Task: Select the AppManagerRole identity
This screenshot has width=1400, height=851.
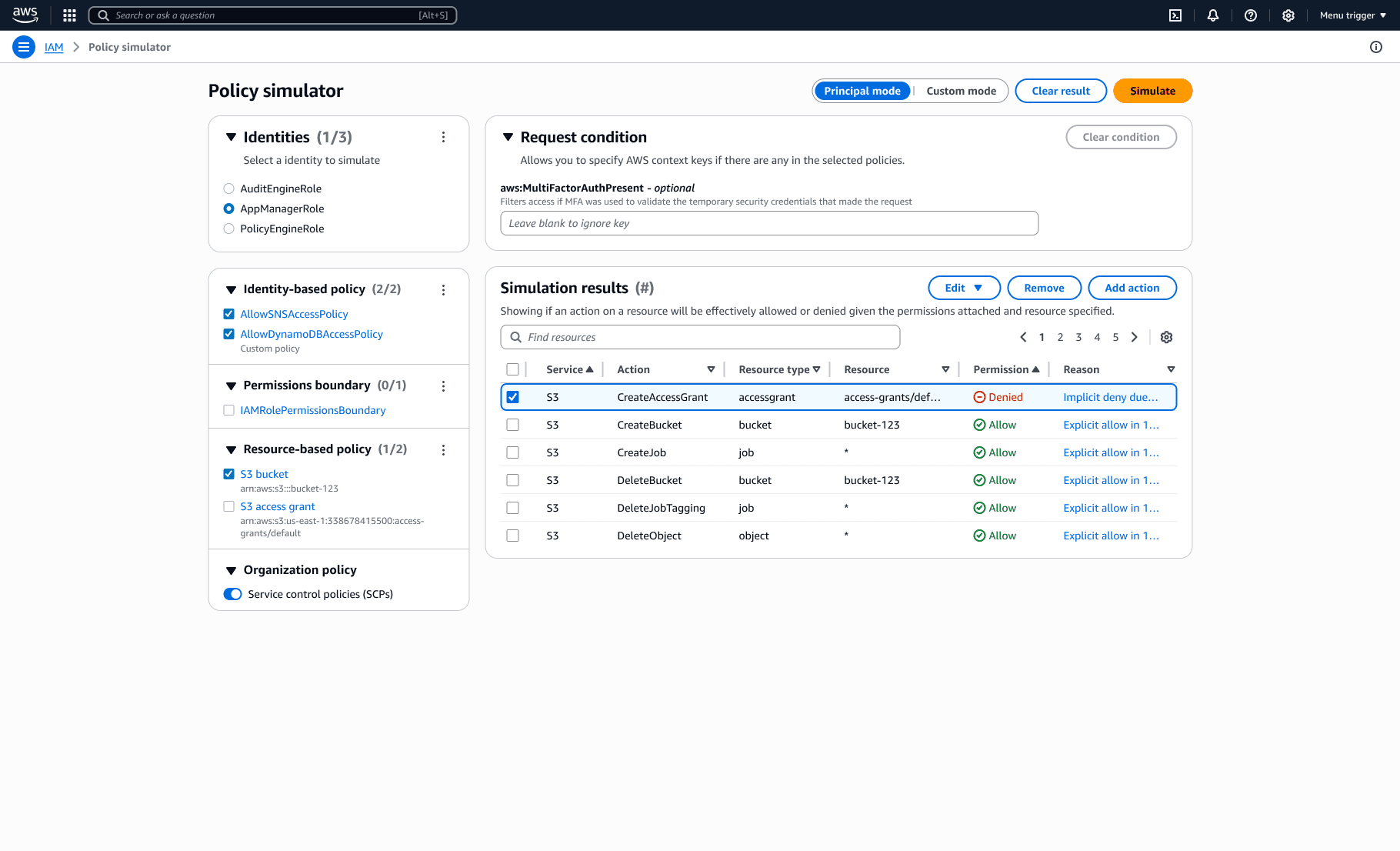Action: 228,209
